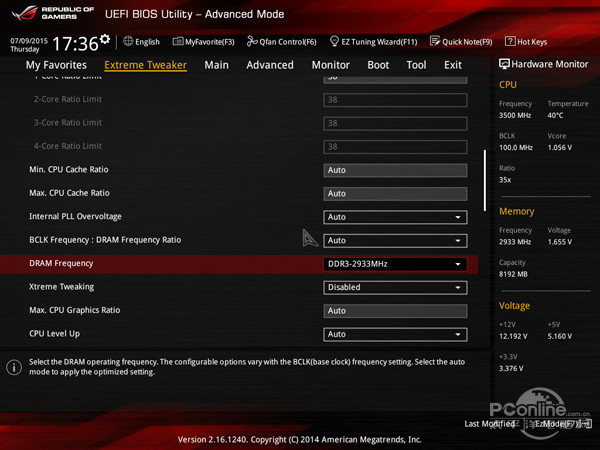The height and width of the screenshot is (450, 600).
Task: Click the 17:36 clock display
Action: coord(75,44)
